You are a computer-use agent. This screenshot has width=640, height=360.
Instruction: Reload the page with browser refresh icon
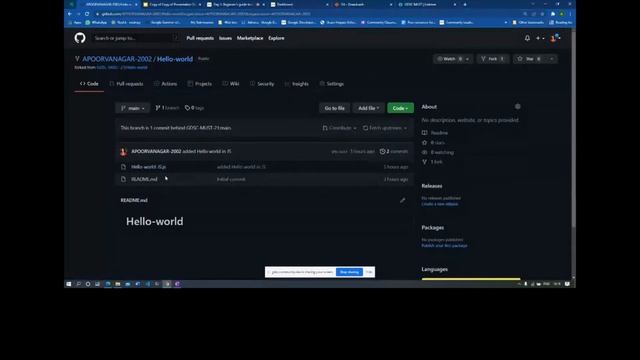(87, 14)
